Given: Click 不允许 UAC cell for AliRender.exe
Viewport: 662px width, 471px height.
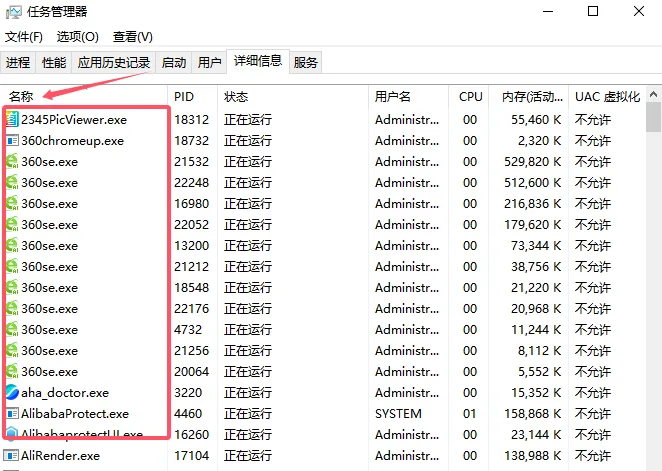Looking at the screenshot, I should pyautogui.click(x=593, y=456).
